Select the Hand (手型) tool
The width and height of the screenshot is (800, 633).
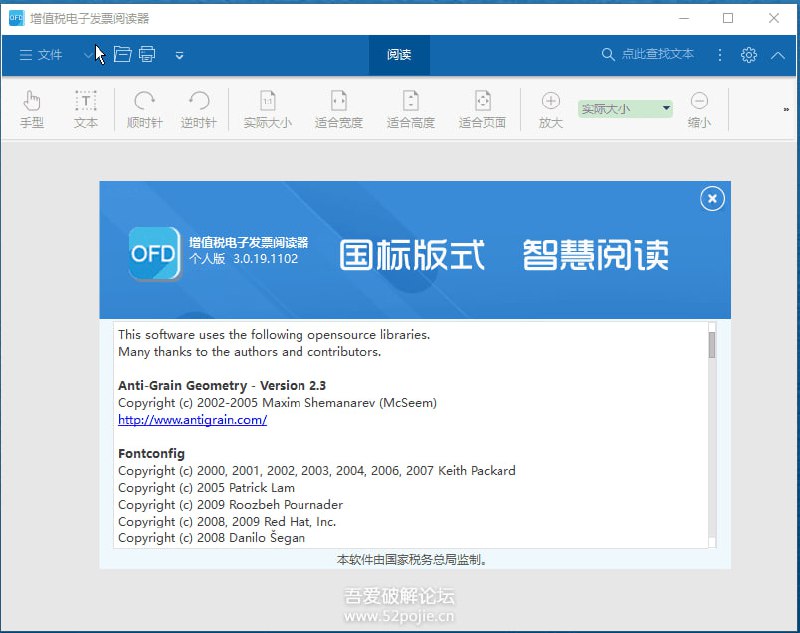(33, 107)
